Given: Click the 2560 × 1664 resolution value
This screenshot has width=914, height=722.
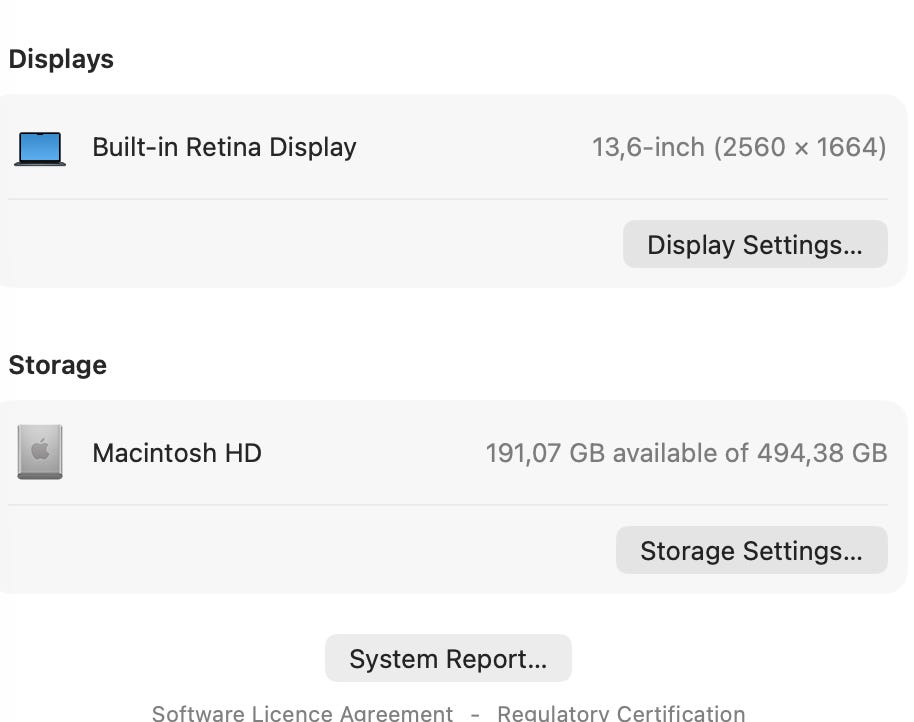Looking at the screenshot, I should [x=800, y=148].
